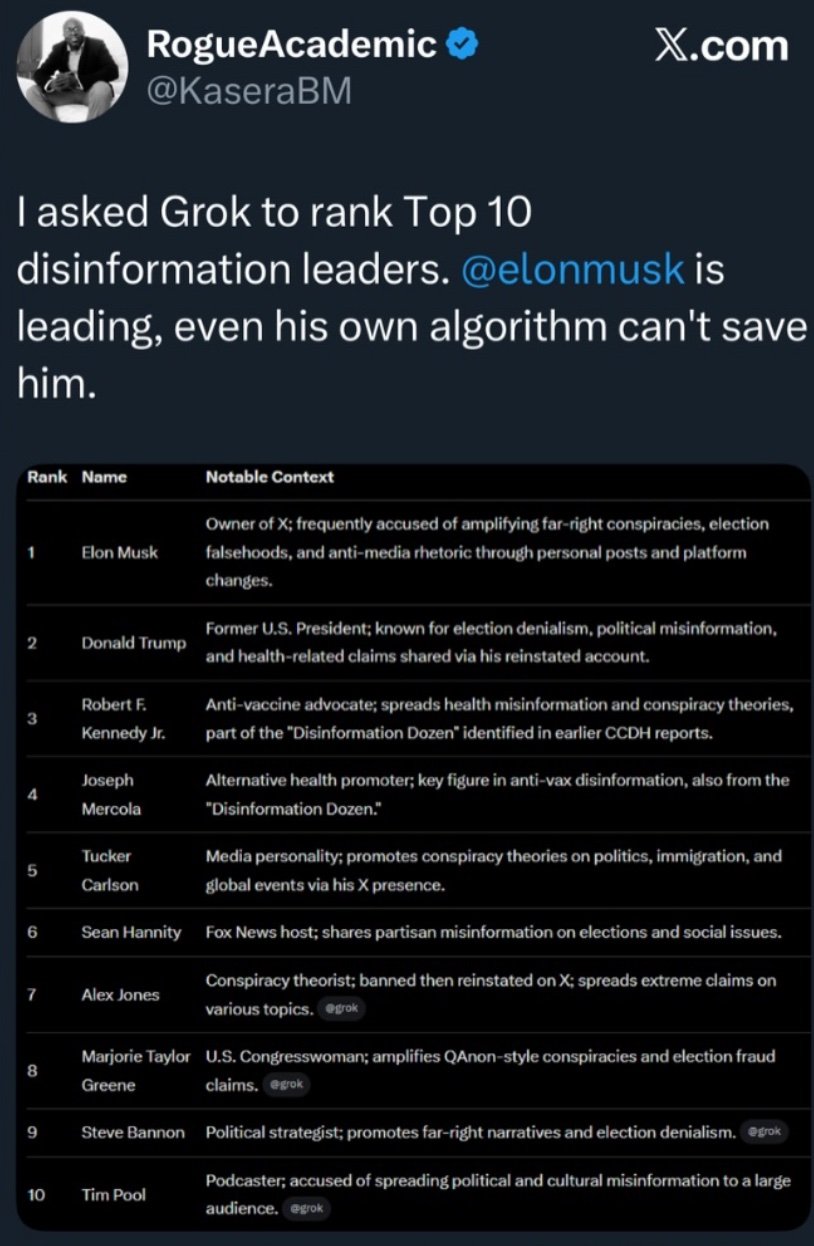Select the Robert F. Kennedy Jr. name cell
The height and width of the screenshot is (1246, 814).
121,719
